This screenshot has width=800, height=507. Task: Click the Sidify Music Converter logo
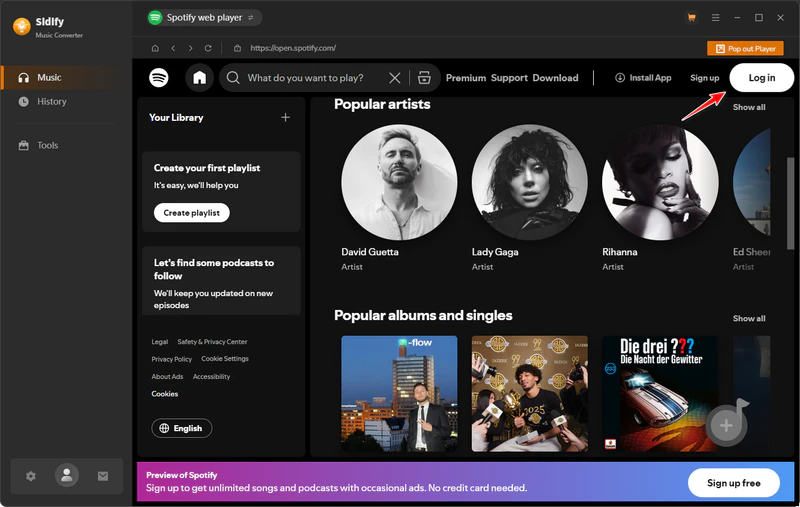coord(48,27)
